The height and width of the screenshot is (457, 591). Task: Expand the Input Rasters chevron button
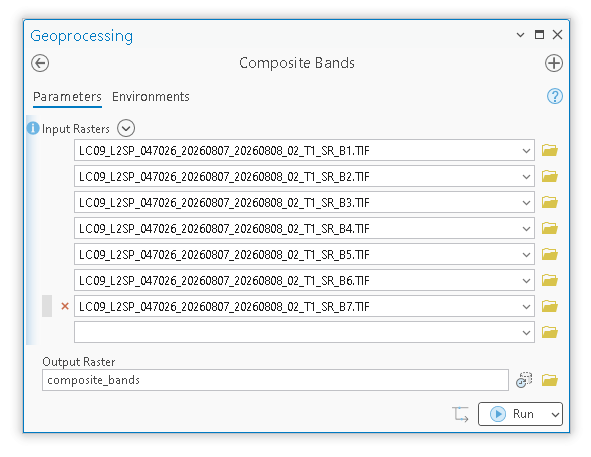tap(126, 128)
